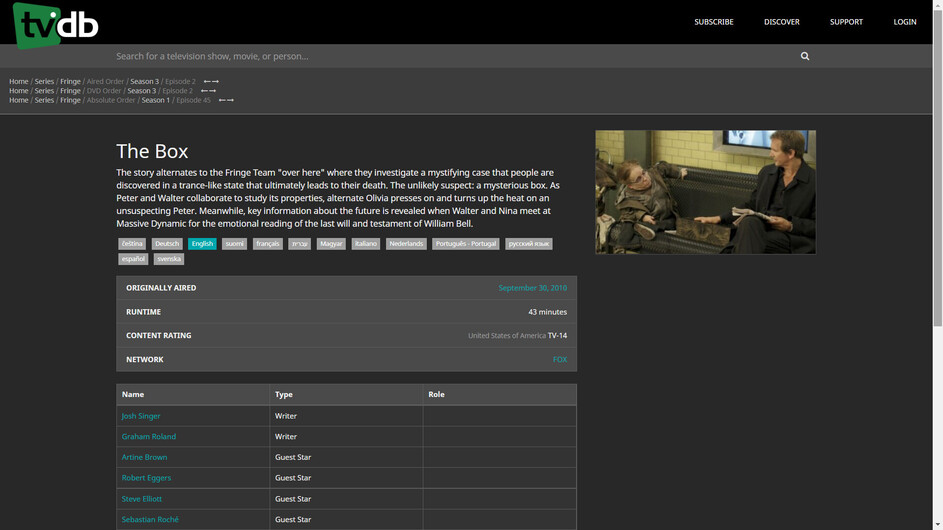Screen dimensions: 943x530
Task: Go to next episode in Aired Order
Action: point(215,81)
